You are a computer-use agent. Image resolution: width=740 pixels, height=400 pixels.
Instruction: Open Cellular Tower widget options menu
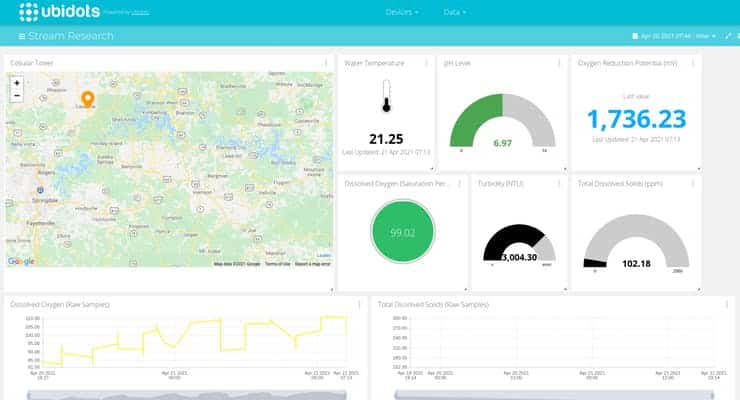point(326,63)
